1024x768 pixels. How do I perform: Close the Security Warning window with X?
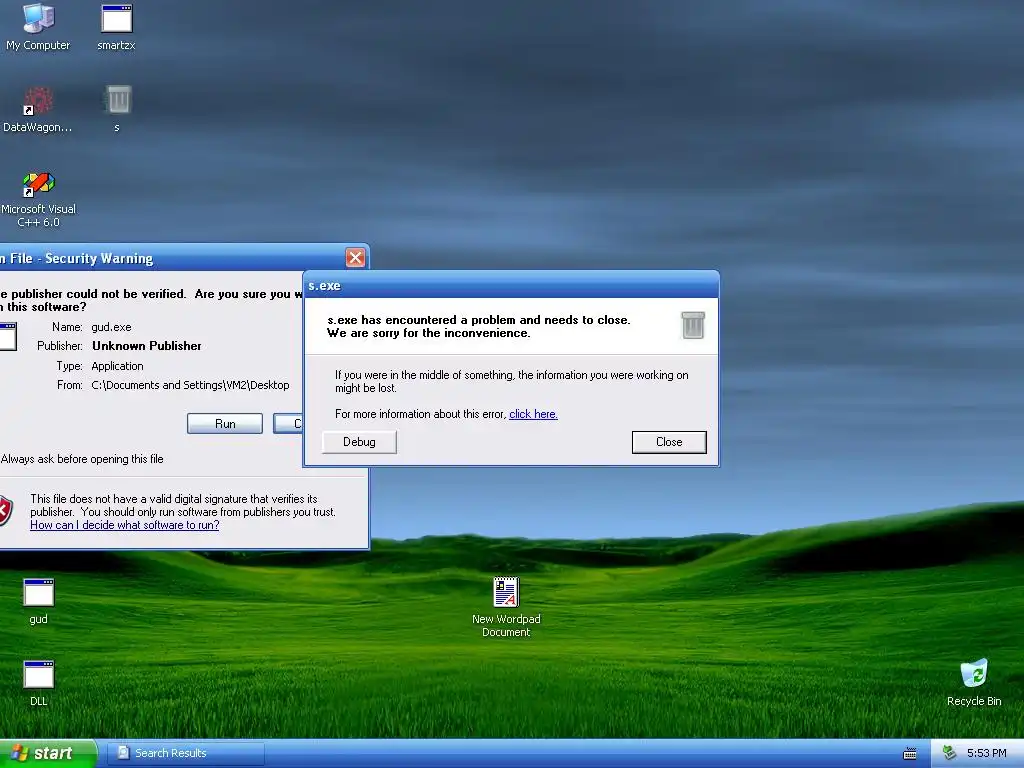(x=355, y=258)
